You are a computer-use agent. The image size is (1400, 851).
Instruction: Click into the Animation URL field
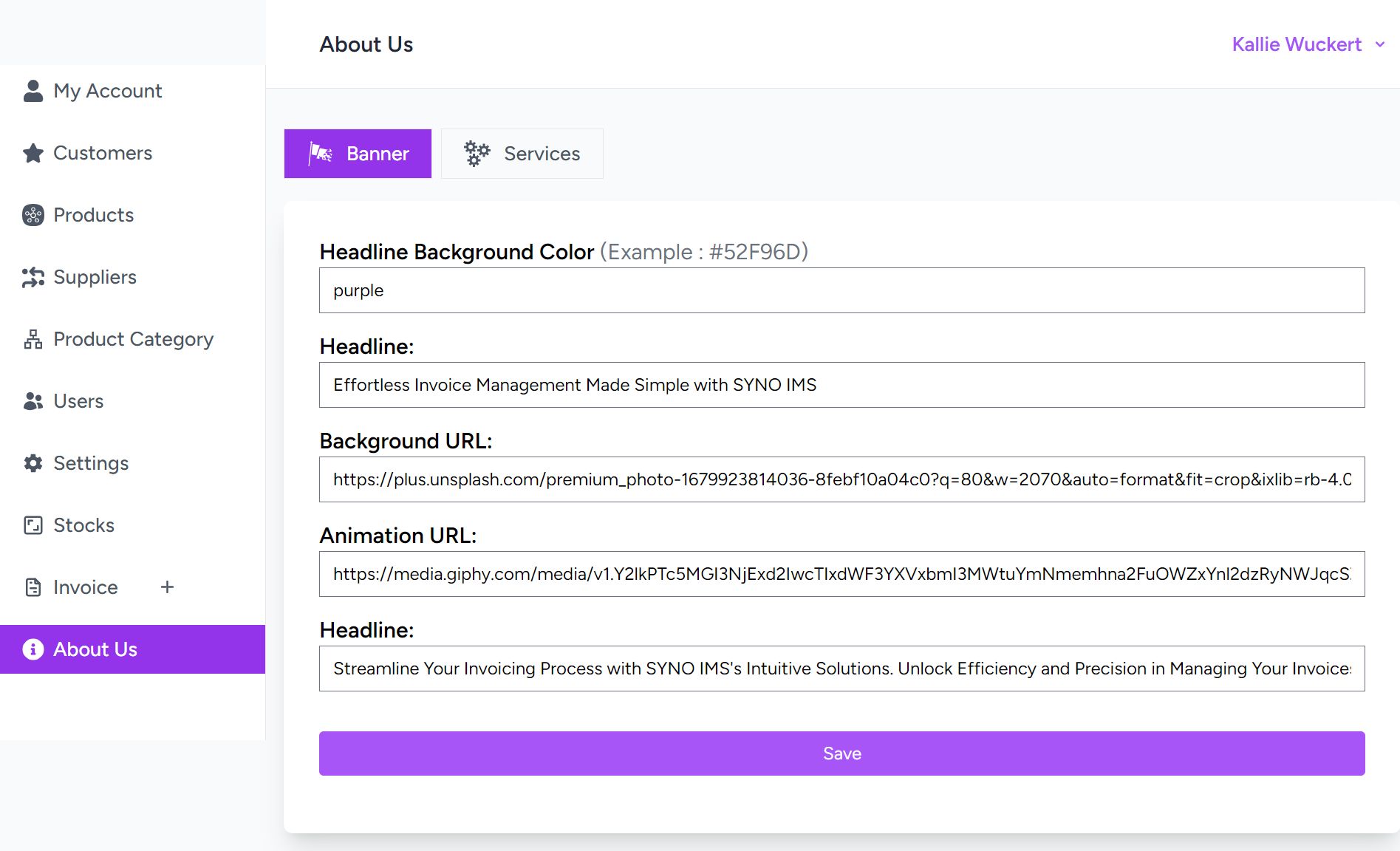click(x=841, y=574)
